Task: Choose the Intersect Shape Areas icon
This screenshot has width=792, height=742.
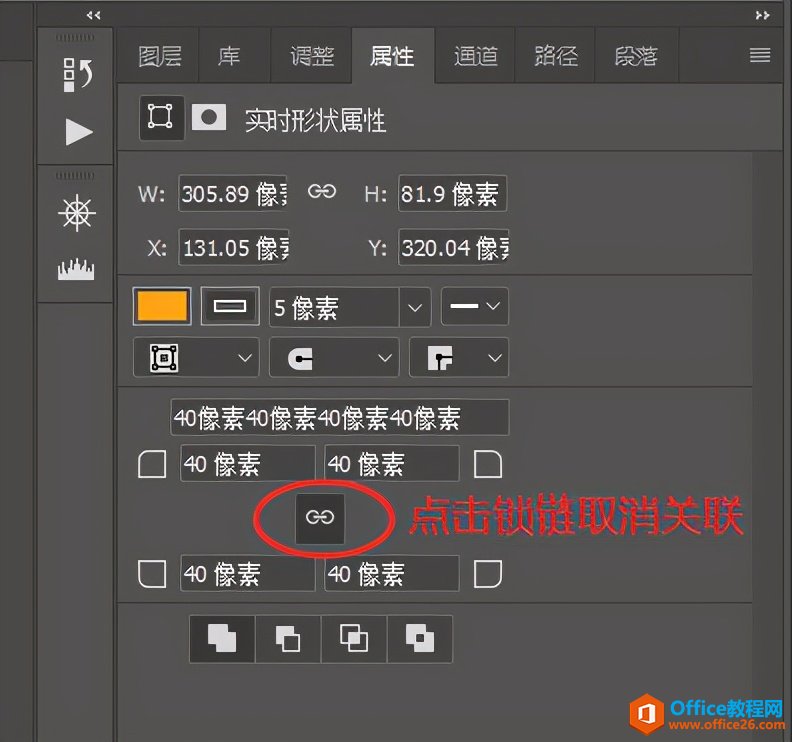Action: point(354,638)
